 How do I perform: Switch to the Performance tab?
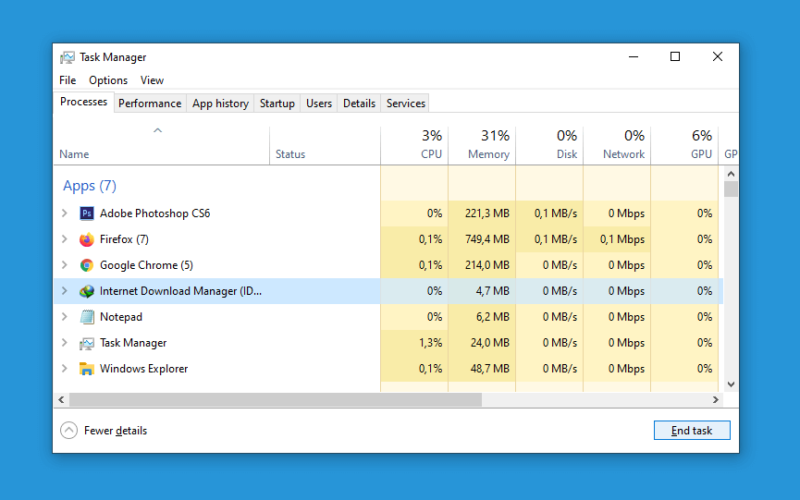pos(149,103)
